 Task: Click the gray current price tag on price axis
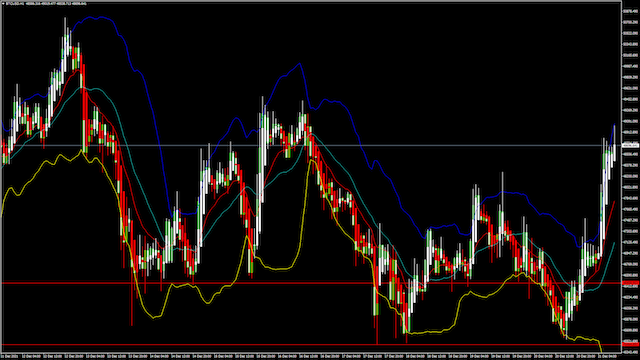click(631, 145)
